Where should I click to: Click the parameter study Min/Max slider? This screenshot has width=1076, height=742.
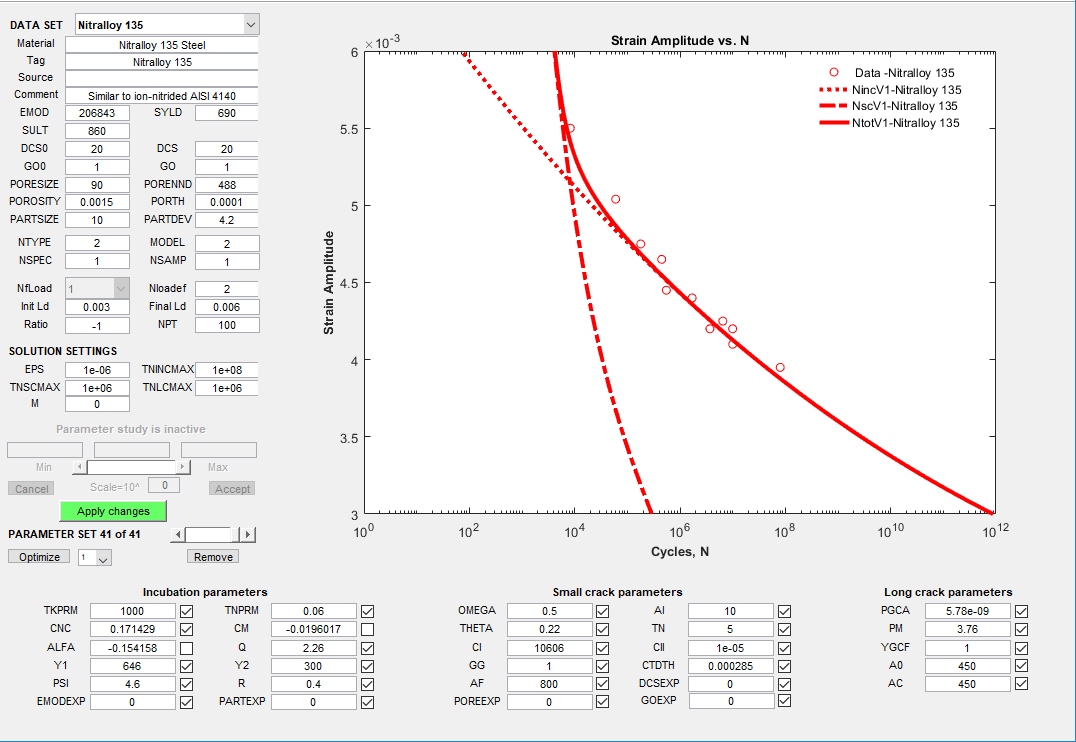[130, 467]
